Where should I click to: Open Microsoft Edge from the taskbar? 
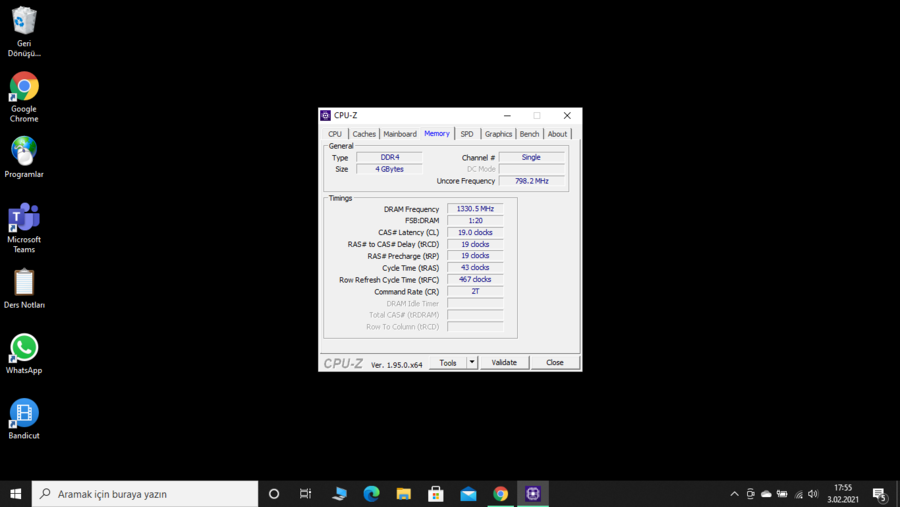tap(371, 493)
